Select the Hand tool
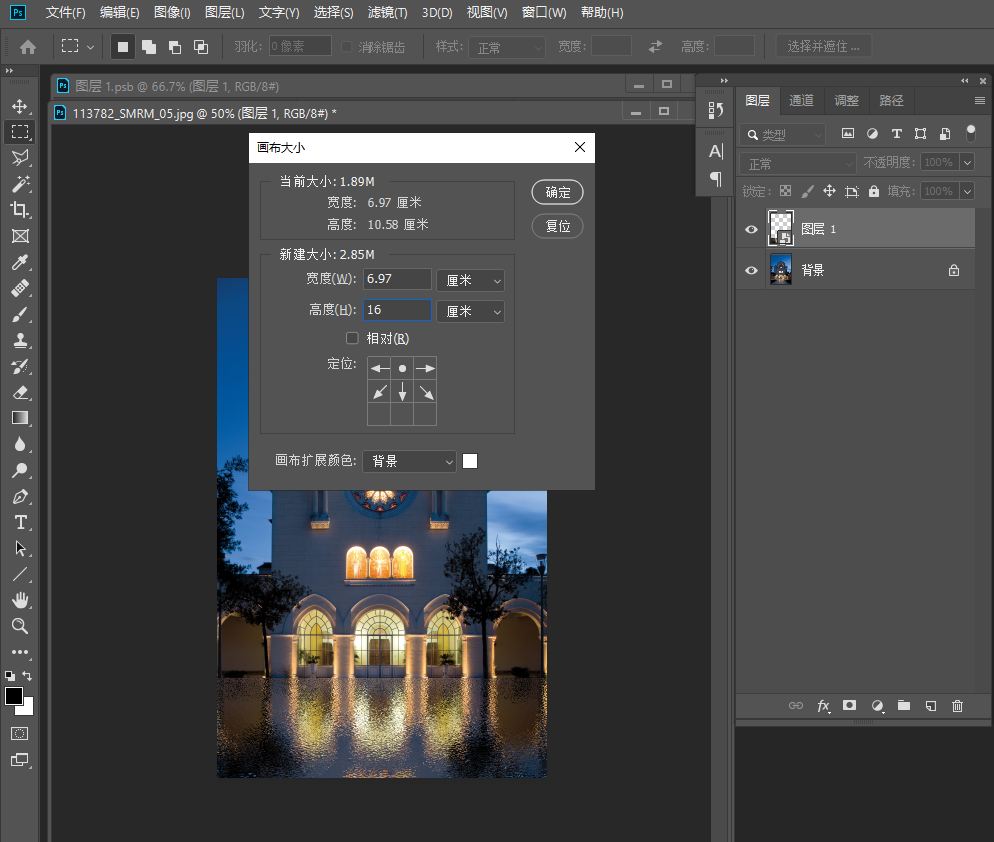 click(x=20, y=600)
